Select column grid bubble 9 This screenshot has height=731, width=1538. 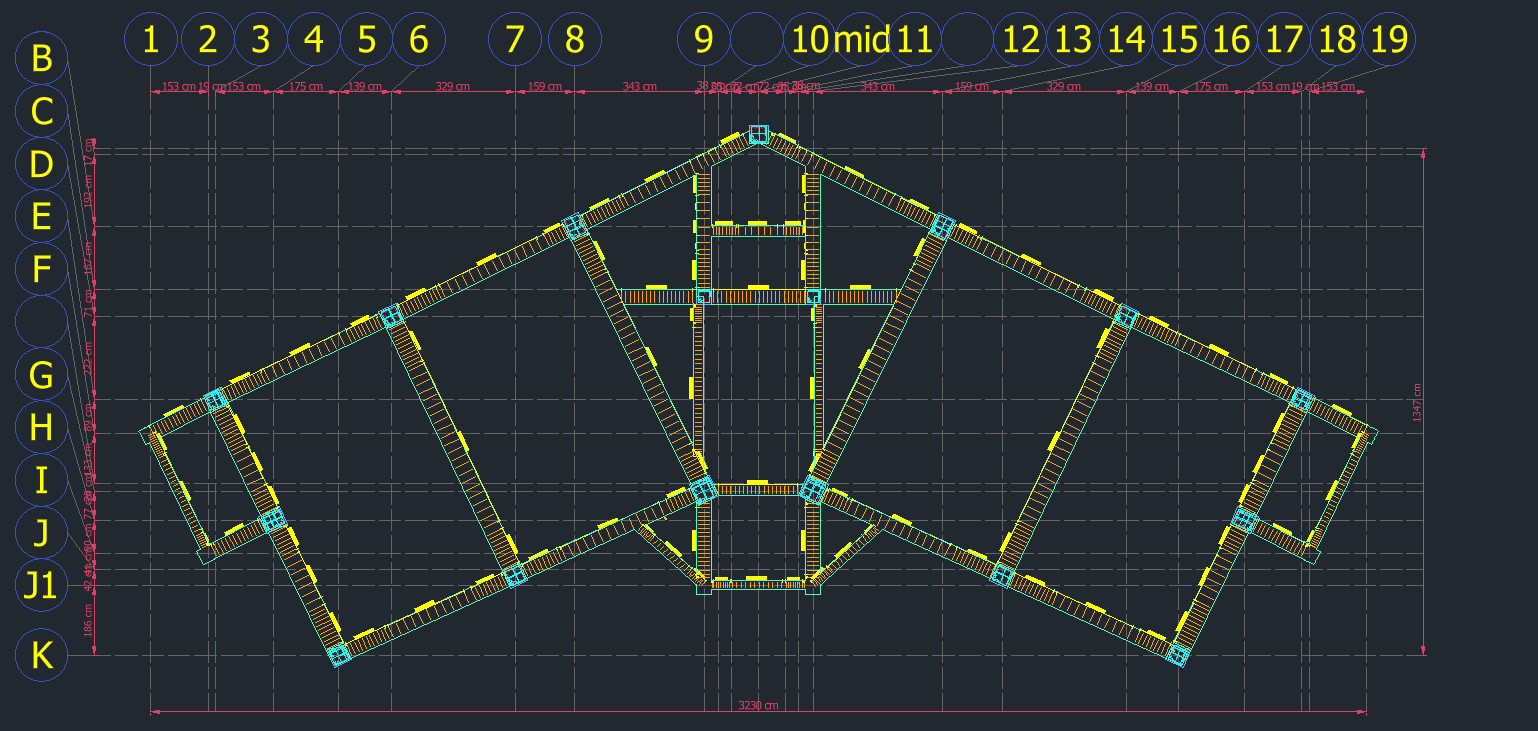[703, 40]
